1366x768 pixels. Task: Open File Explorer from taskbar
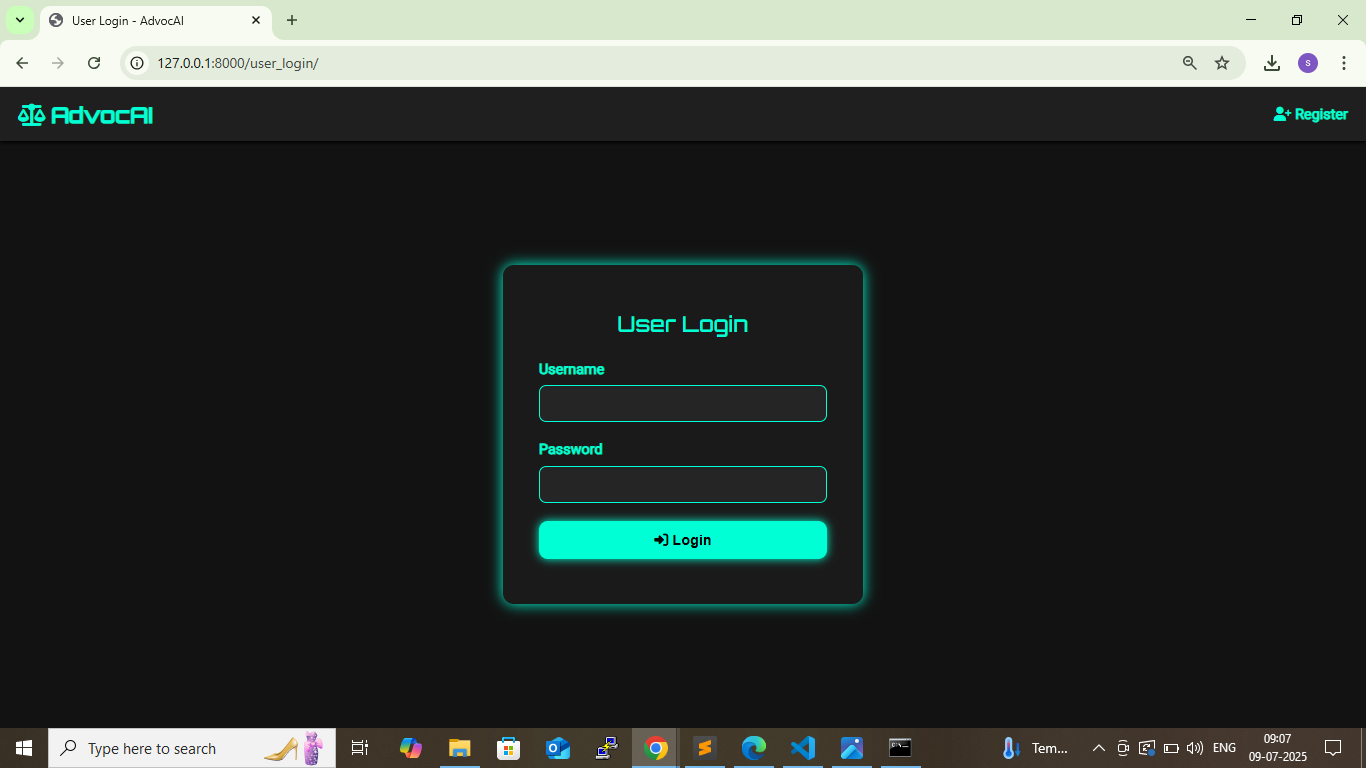point(459,748)
